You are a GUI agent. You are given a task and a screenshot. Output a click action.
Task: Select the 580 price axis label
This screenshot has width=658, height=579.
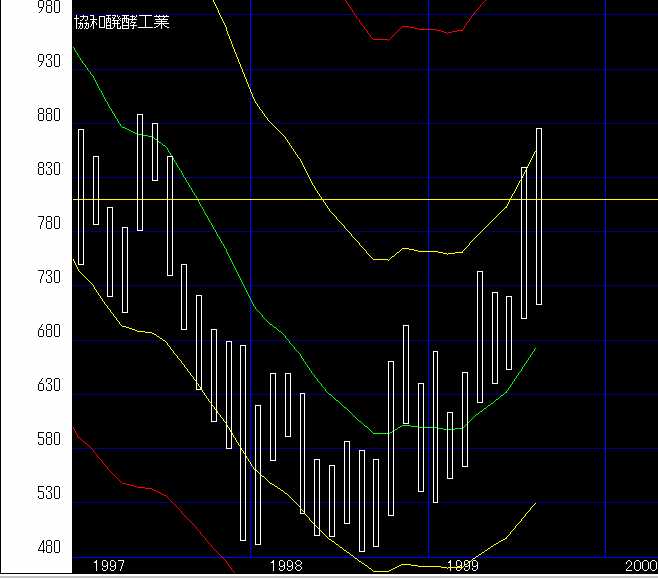(20, 440)
